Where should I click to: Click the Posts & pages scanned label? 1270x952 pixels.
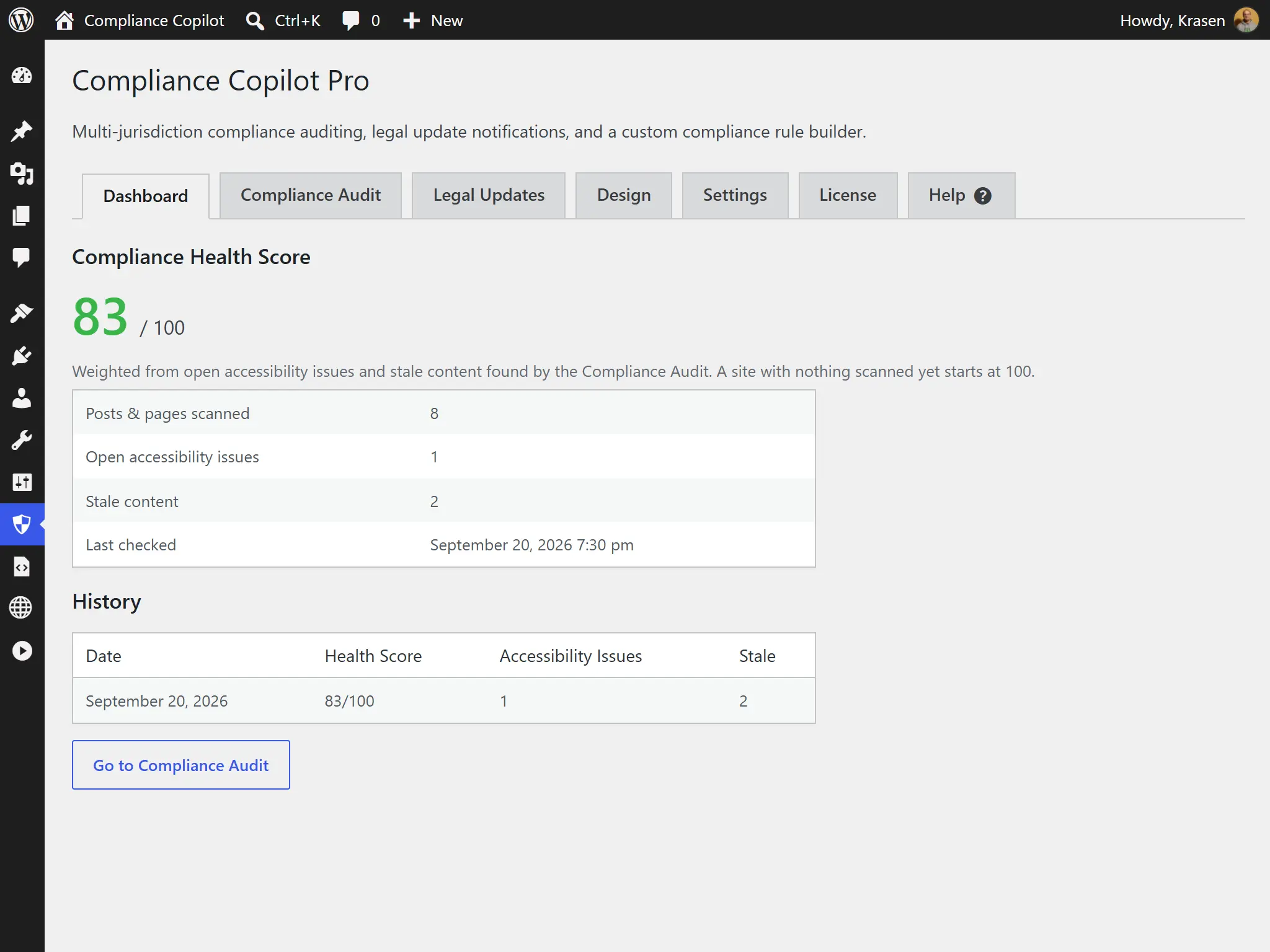[167, 413]
